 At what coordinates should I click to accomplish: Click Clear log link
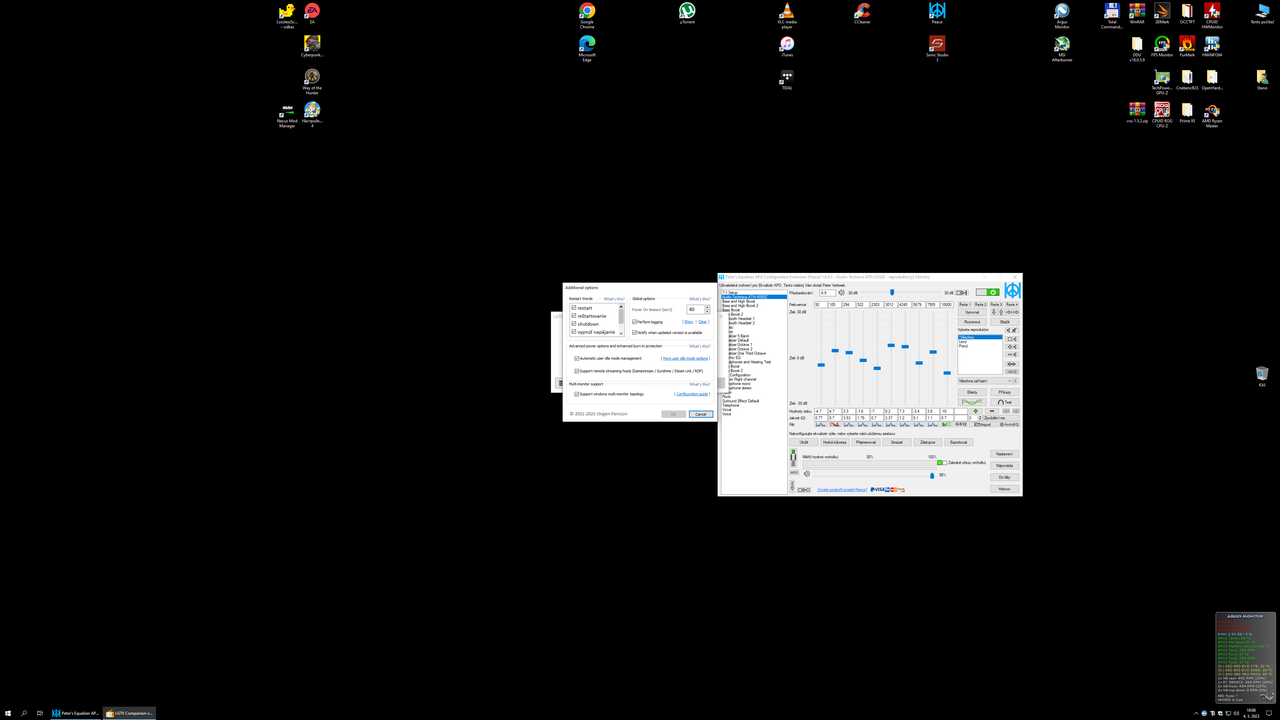coord(703,322)
